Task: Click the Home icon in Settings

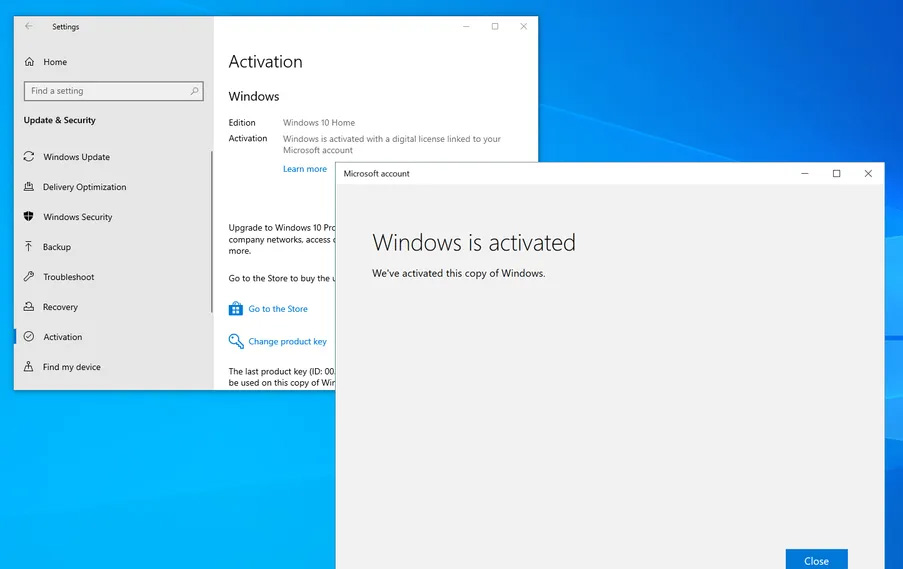Action: 30,62
